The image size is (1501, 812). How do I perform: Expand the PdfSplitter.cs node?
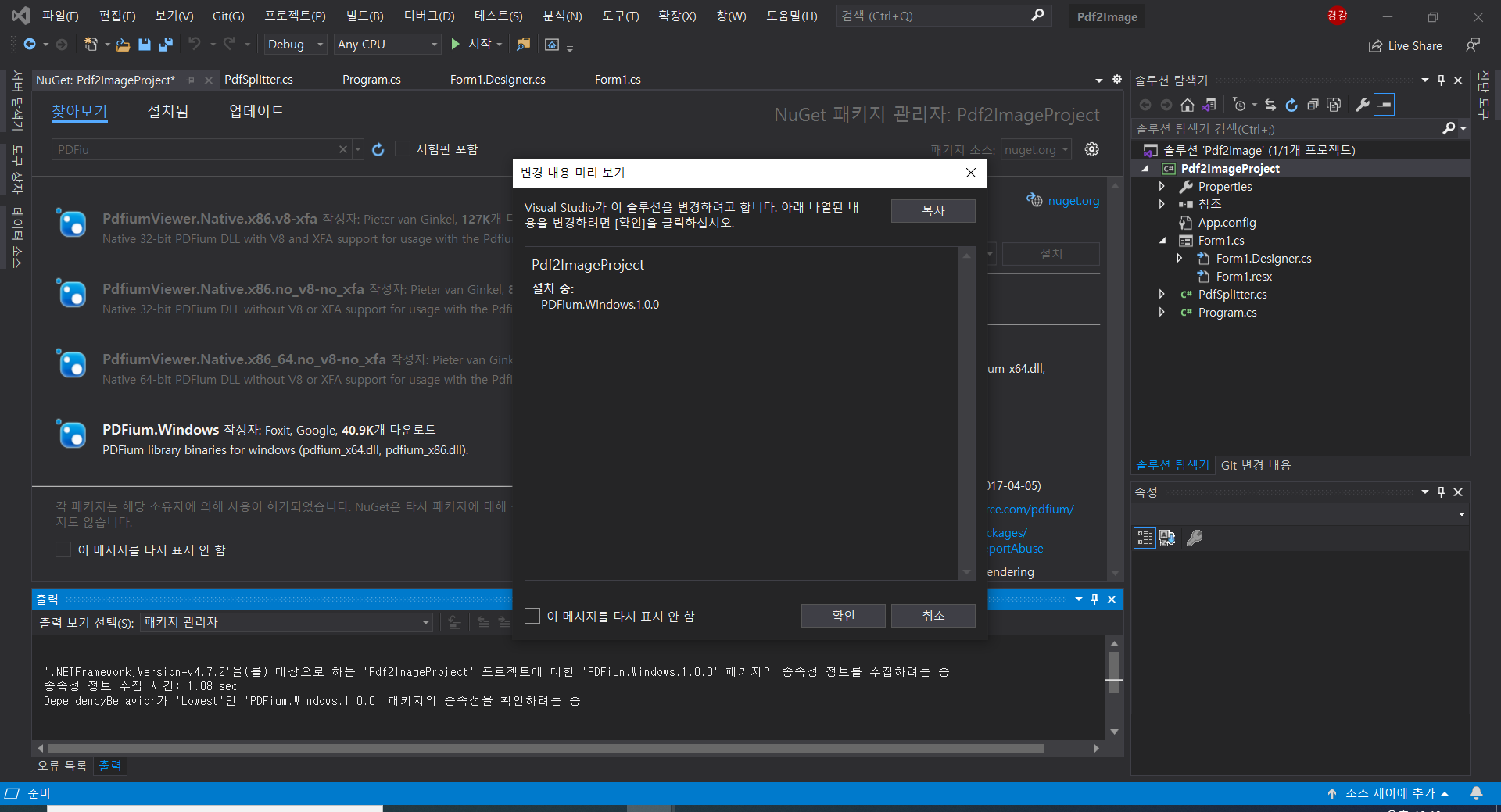tap(1162, 294)
